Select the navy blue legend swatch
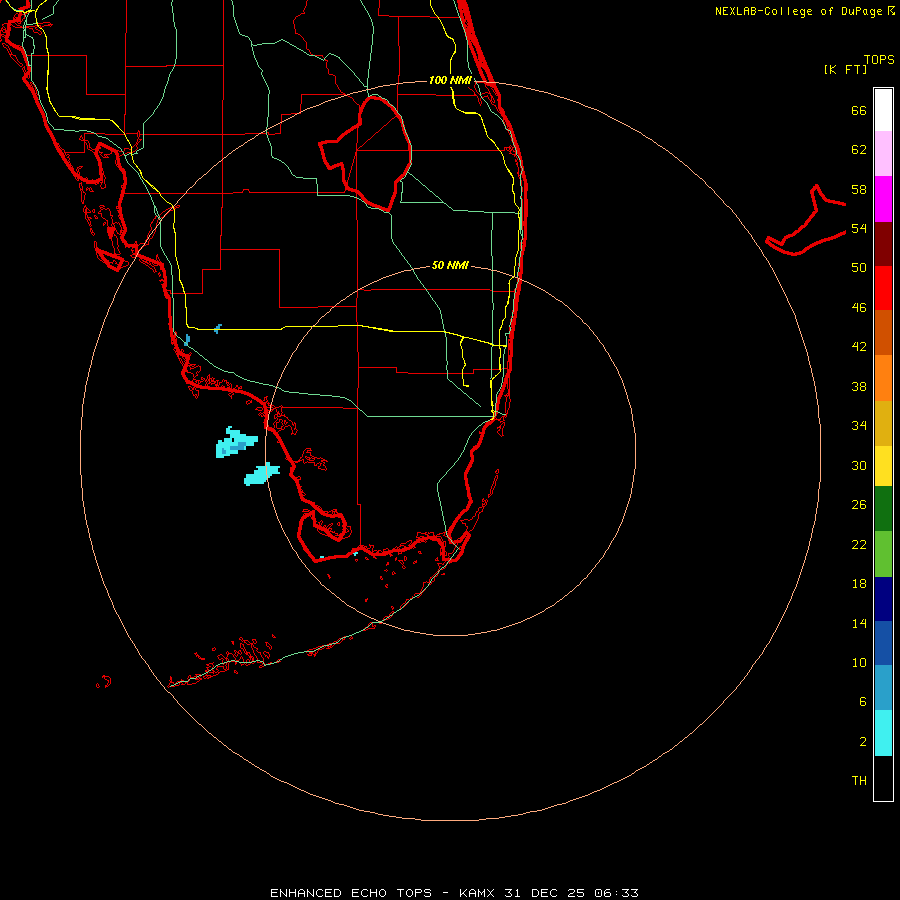 [883, 599]
